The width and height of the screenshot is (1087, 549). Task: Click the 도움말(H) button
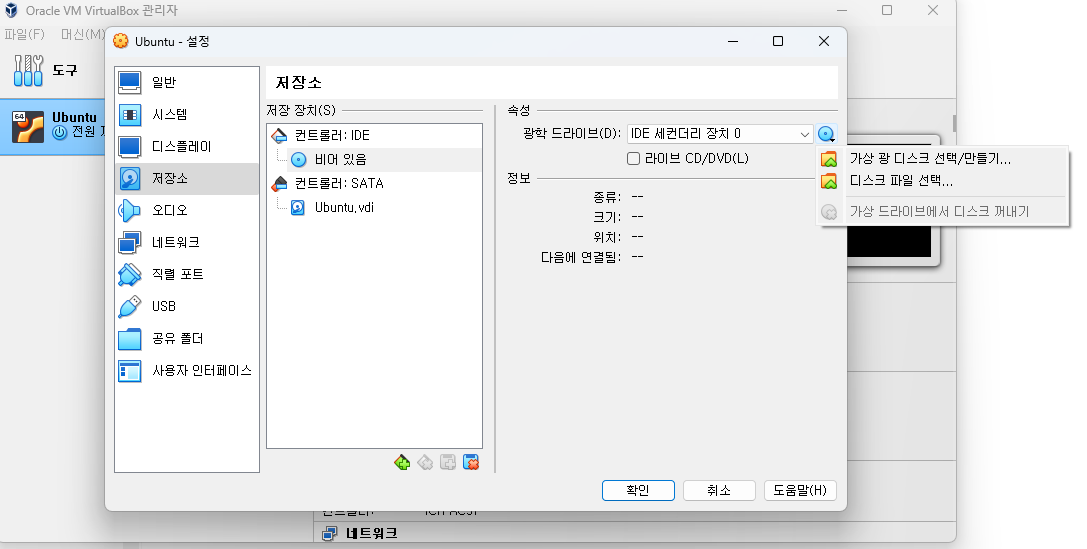(x=800, y=490)
